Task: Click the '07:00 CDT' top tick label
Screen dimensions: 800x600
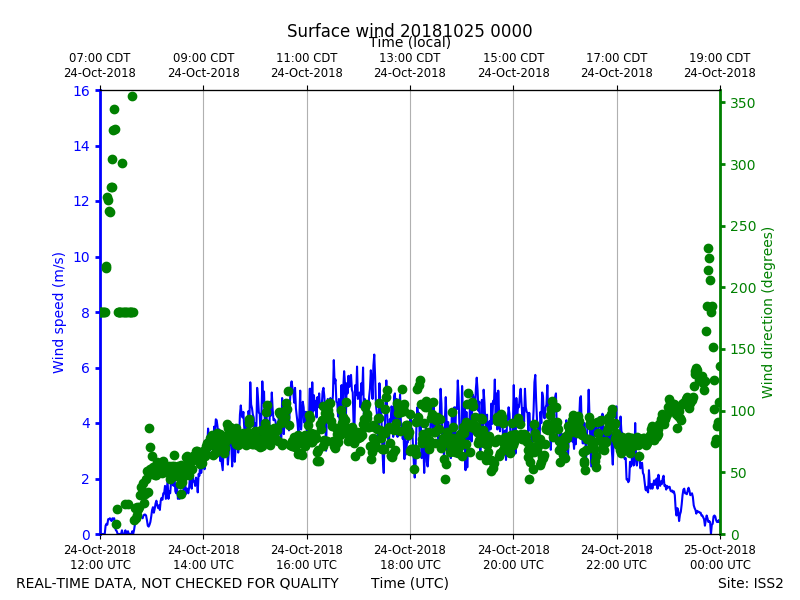Action: (x=100, y=58)
